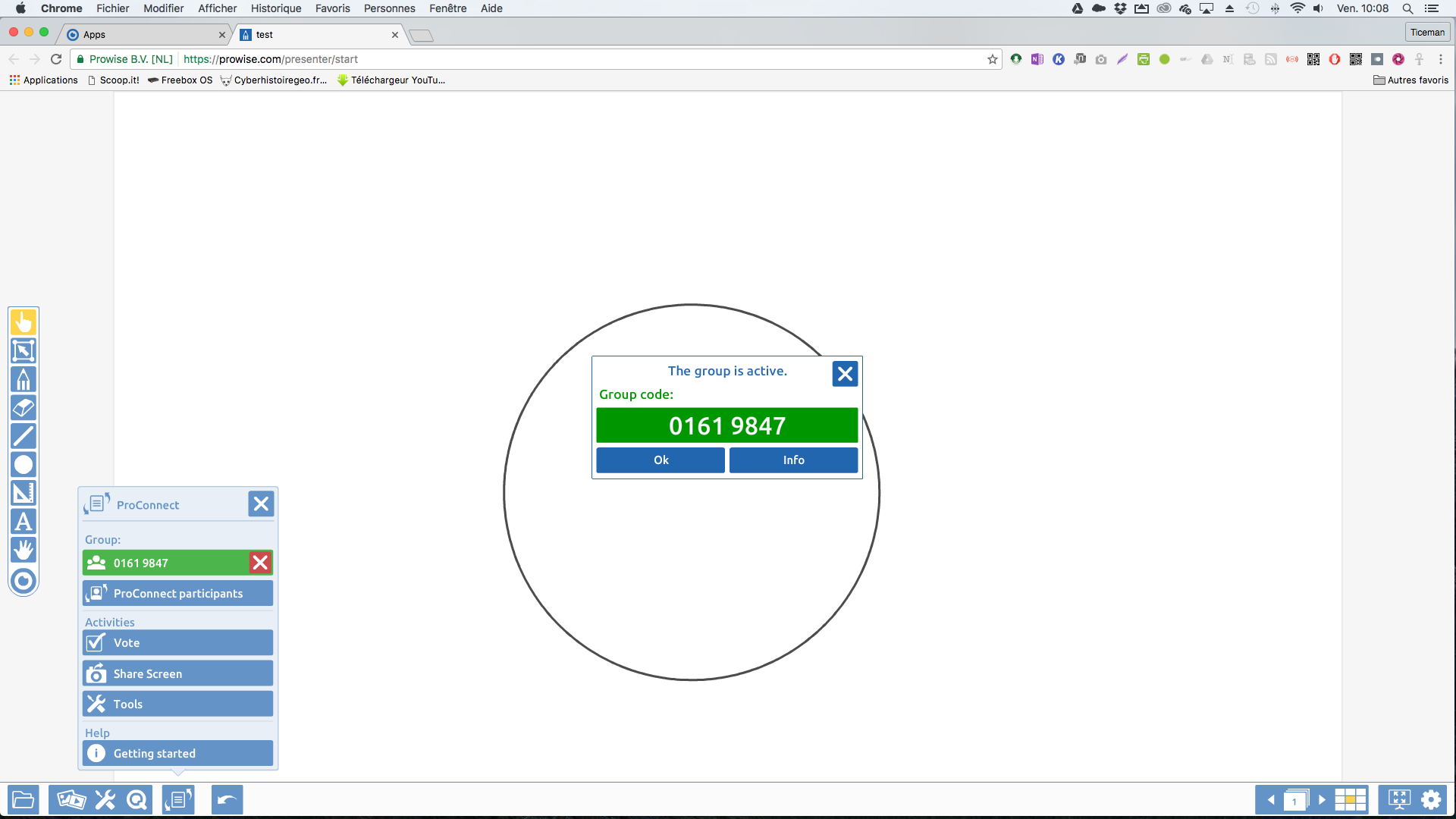
Task: Open the Ticeman profile button
Action: [1427, 33]
